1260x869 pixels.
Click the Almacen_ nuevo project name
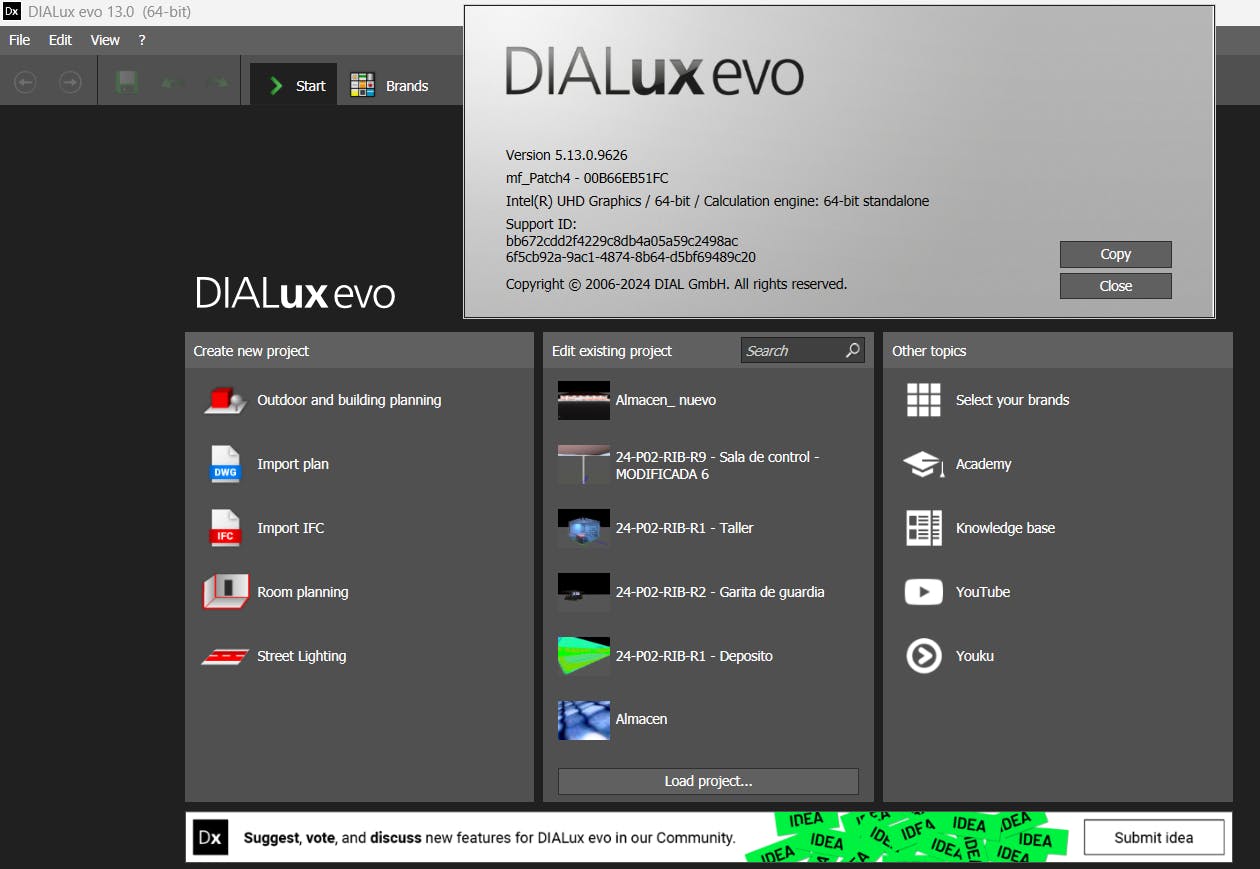[666, 400]
